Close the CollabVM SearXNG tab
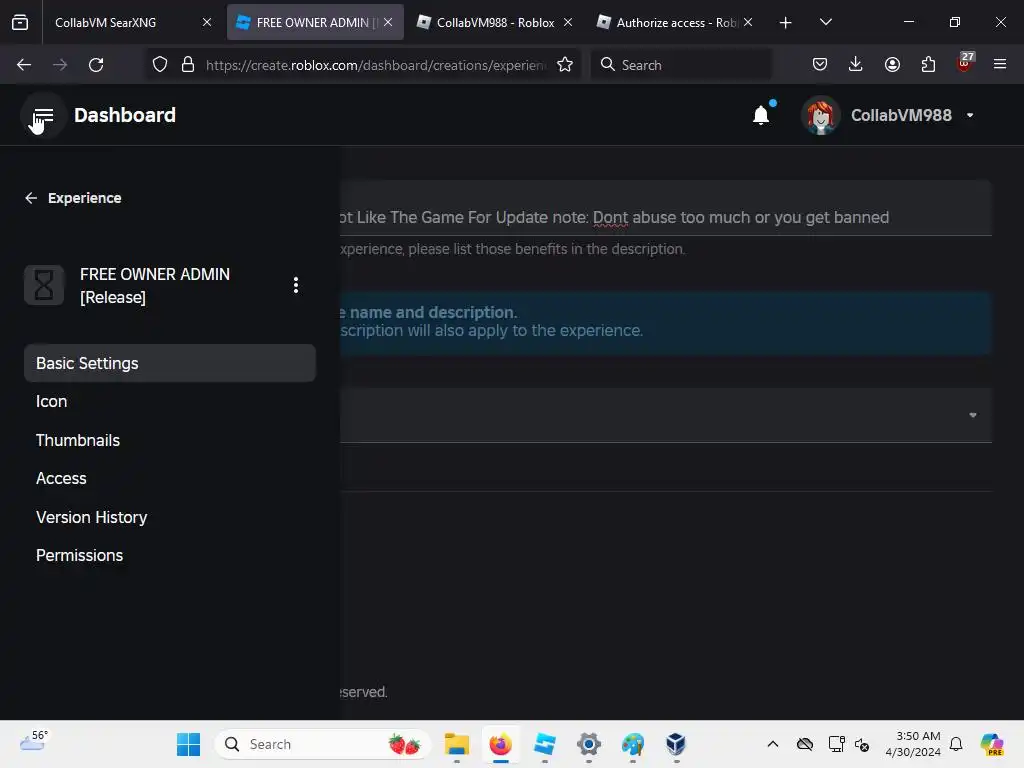1024x768 pixels. (x=207, y=22)
